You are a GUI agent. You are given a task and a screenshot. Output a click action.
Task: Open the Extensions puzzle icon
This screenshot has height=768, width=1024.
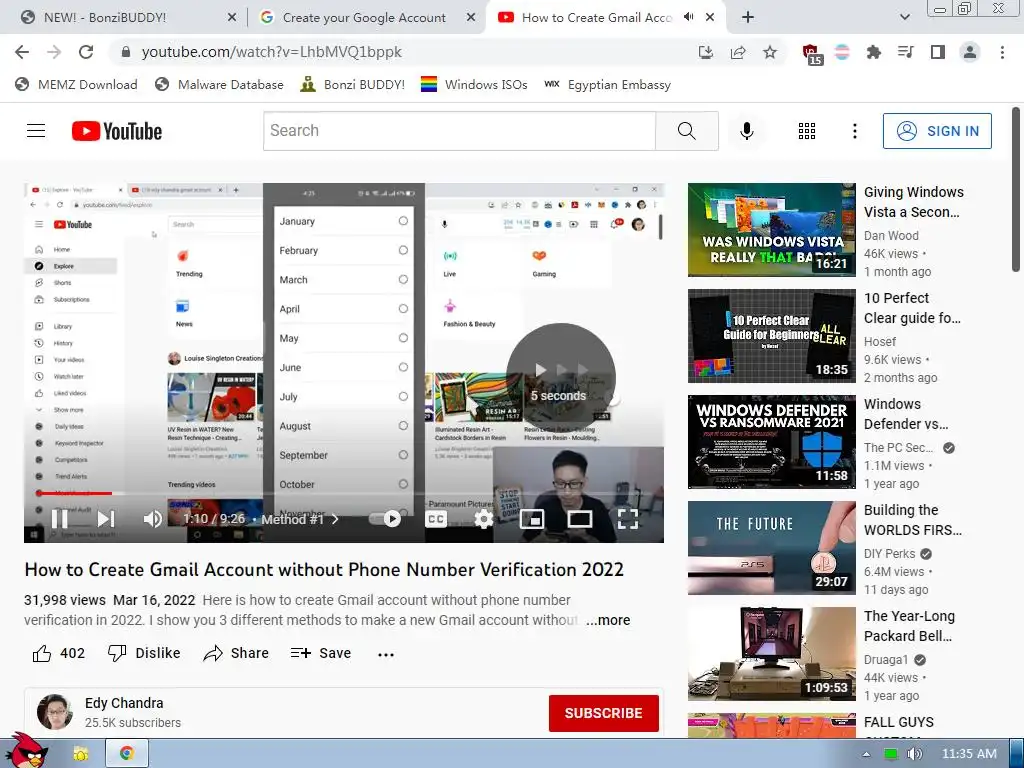click(873, 52)
